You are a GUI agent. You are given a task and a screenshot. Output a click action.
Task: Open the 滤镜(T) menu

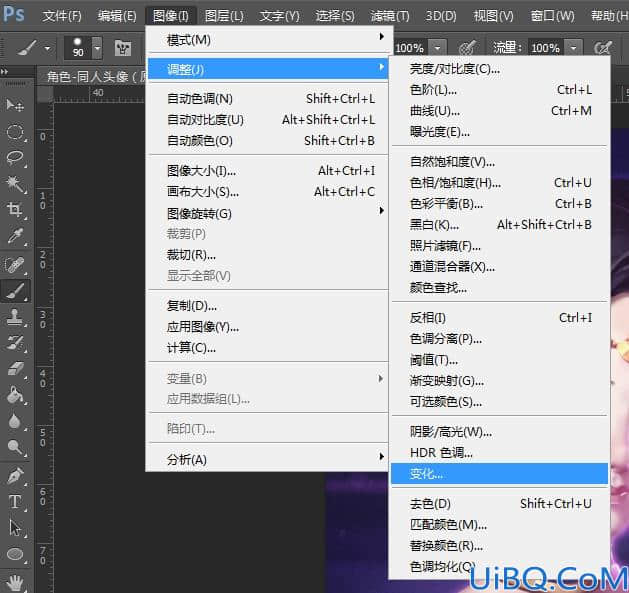pos(390,16)
